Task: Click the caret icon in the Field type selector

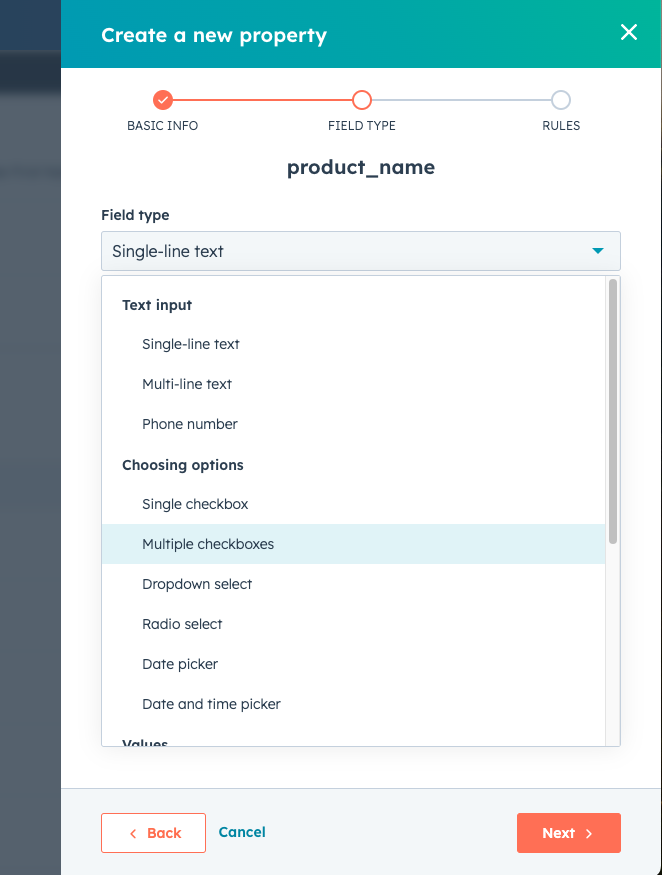Action: (x=598, y=250)
